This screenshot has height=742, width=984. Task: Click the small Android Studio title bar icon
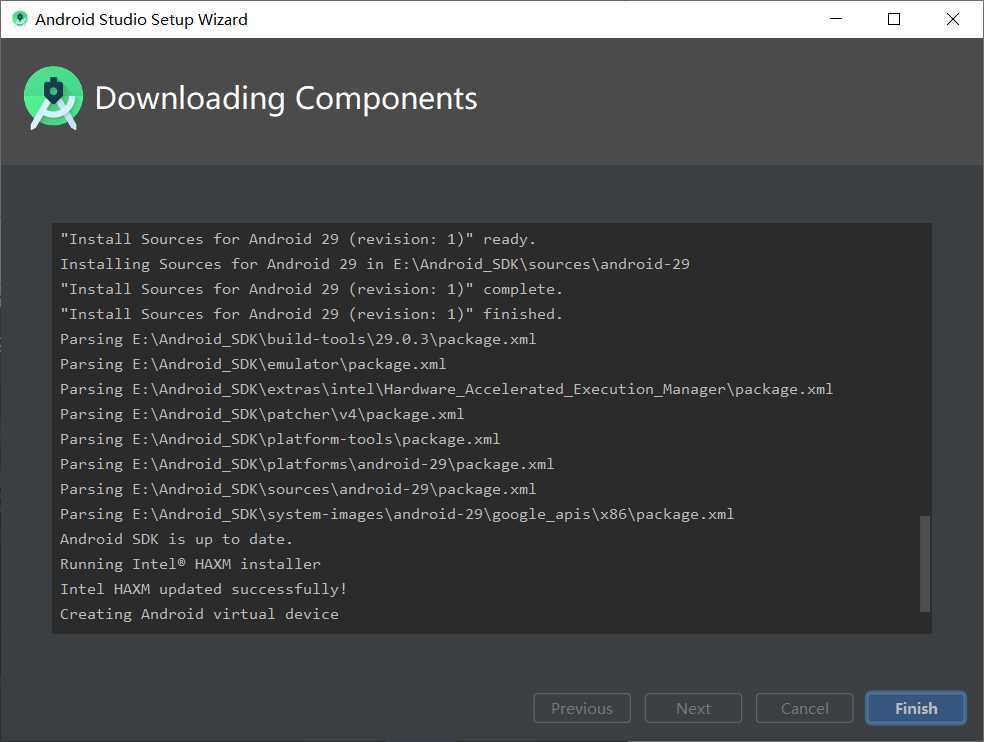click(x=19, y=19)
